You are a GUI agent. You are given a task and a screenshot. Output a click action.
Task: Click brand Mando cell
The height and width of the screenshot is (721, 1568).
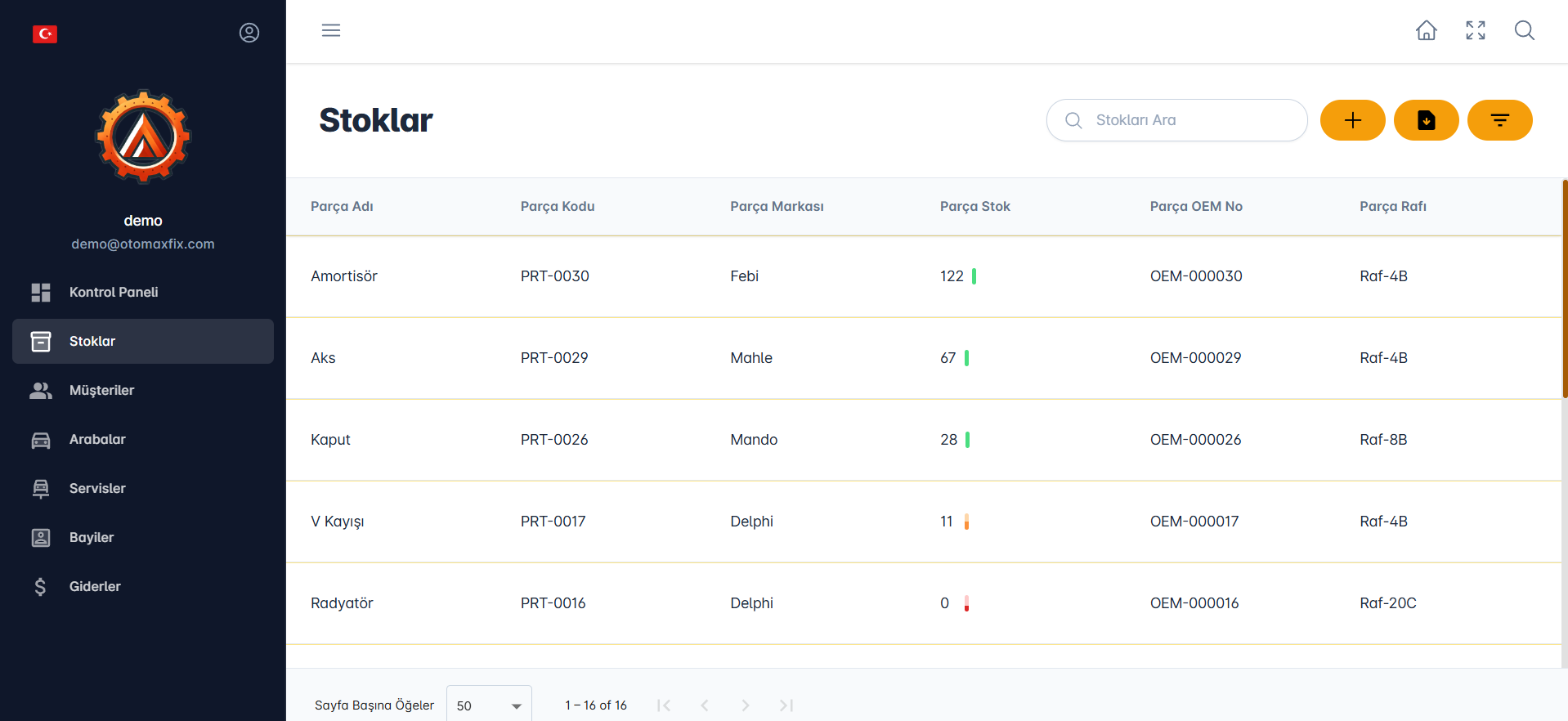[x=754, y=440]
